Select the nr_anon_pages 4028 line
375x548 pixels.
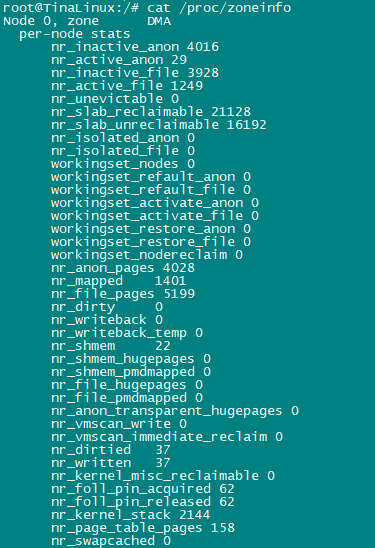point(123,268)
